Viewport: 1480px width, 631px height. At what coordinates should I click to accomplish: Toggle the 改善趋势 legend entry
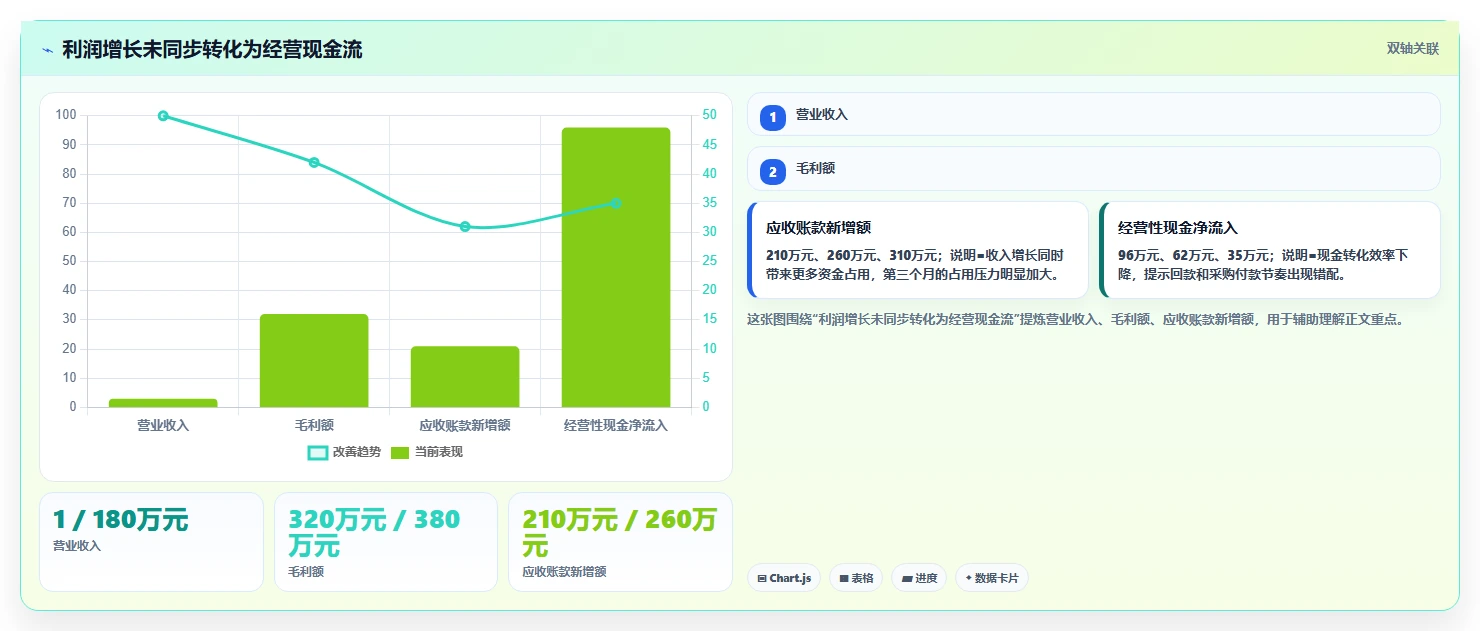[344, 452]
